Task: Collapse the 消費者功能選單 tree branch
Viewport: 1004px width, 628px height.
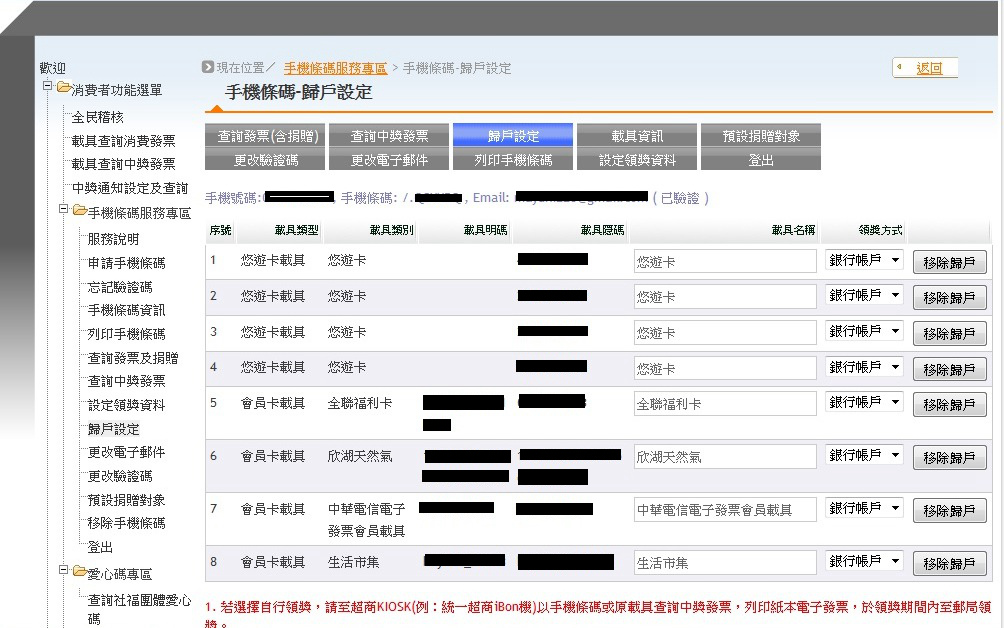Action: 48,88
